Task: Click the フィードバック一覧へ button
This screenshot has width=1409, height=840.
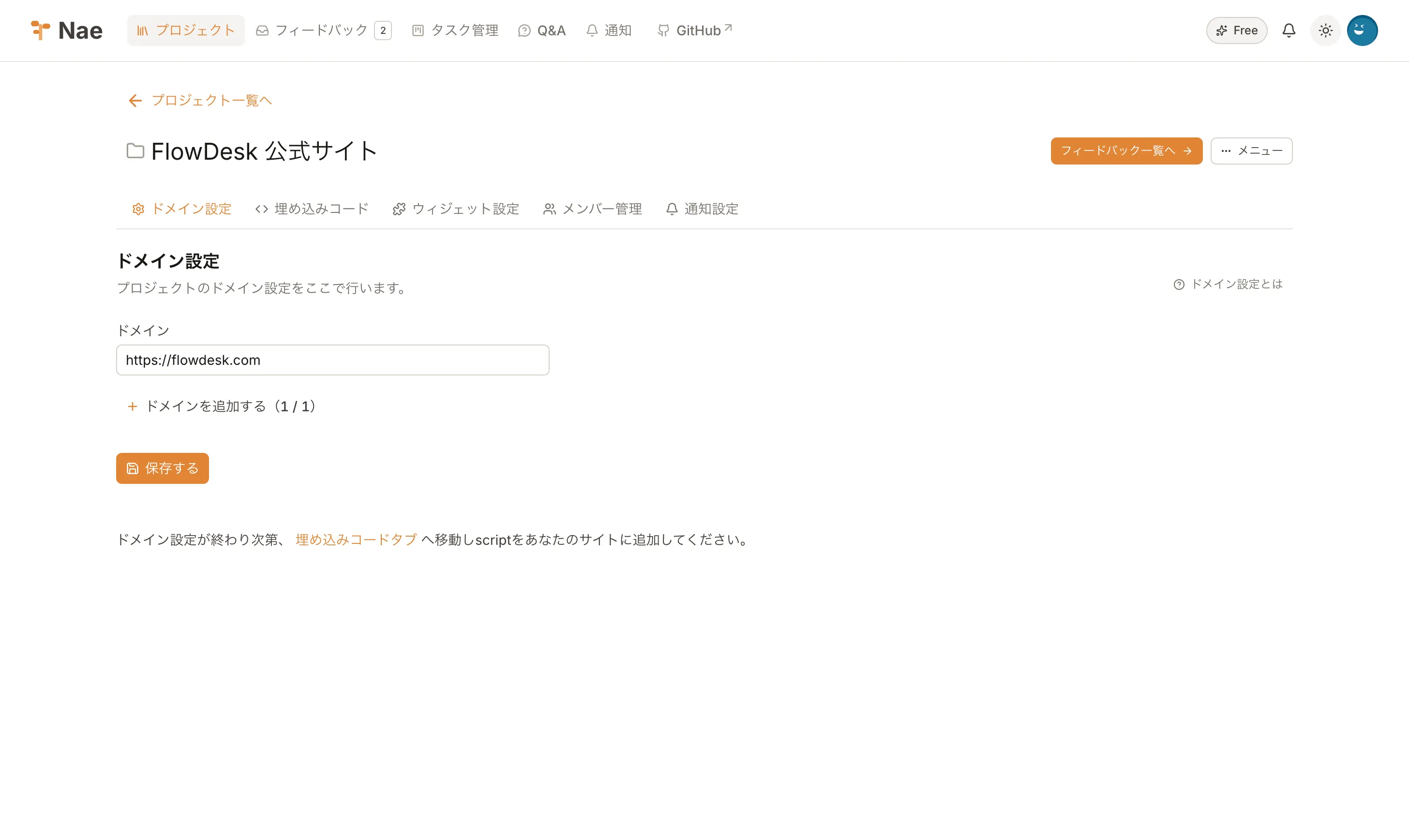Action: (1126, 151)
